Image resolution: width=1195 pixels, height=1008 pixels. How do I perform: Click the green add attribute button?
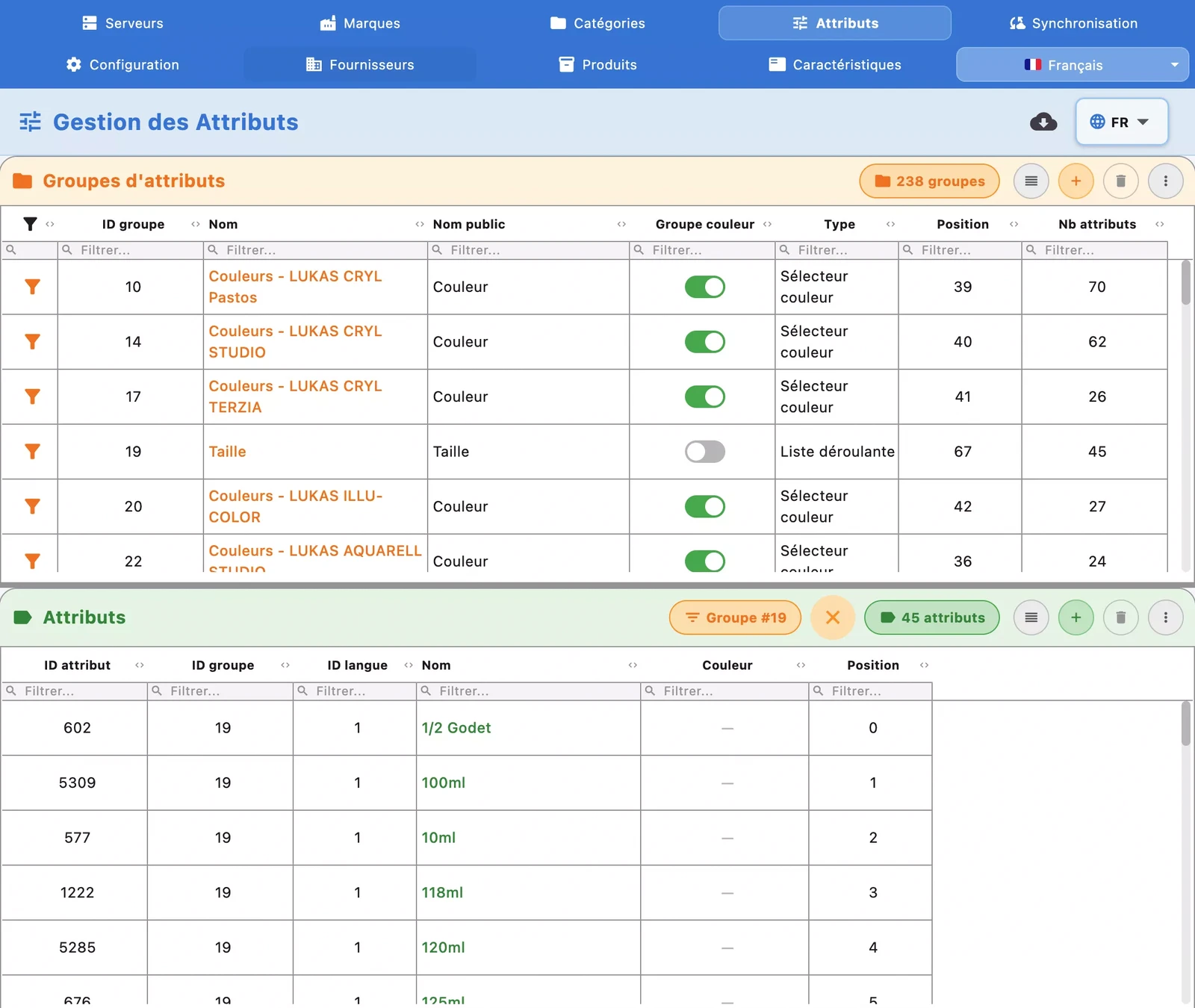point(1075,617)
